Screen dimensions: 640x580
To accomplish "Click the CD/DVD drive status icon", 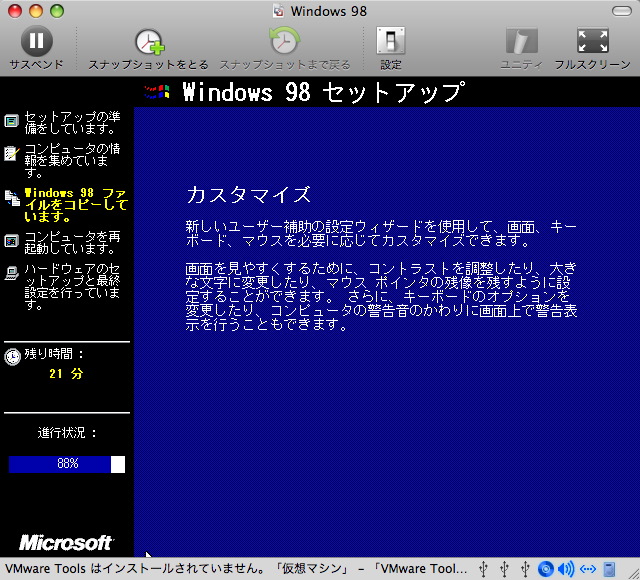I will [x=546, y=569].
